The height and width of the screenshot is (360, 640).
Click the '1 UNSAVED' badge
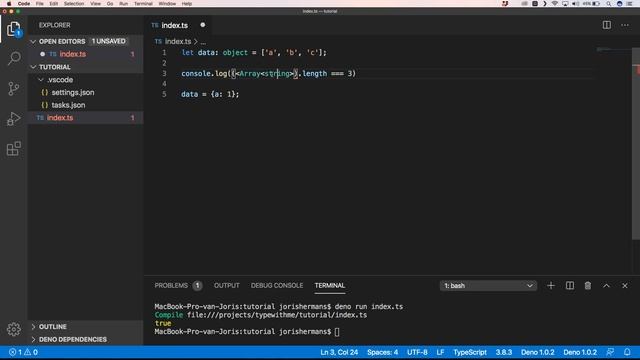tap(108, 41)
